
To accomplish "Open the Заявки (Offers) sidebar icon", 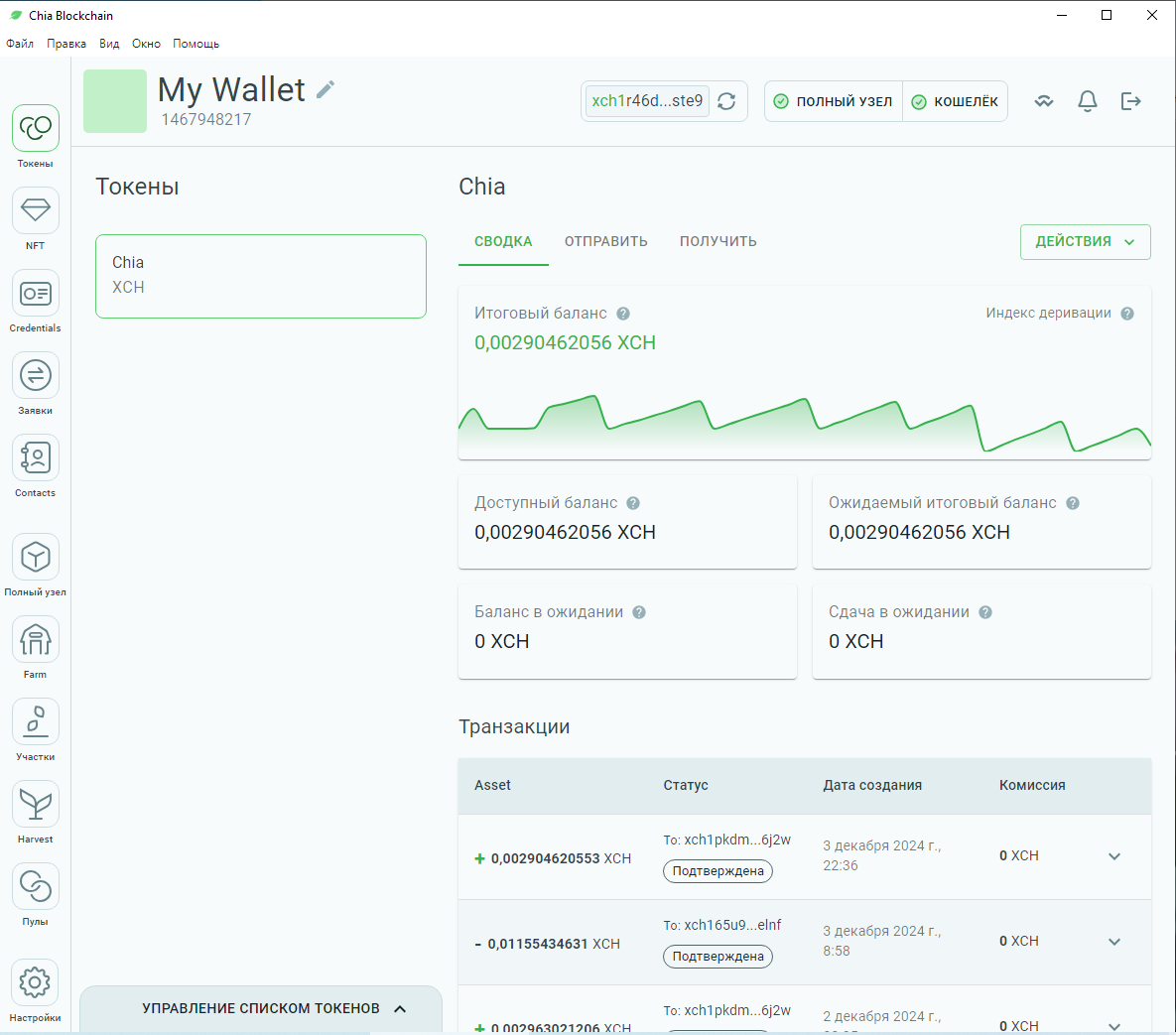I will pyautogui.click(x=36, y=376).
